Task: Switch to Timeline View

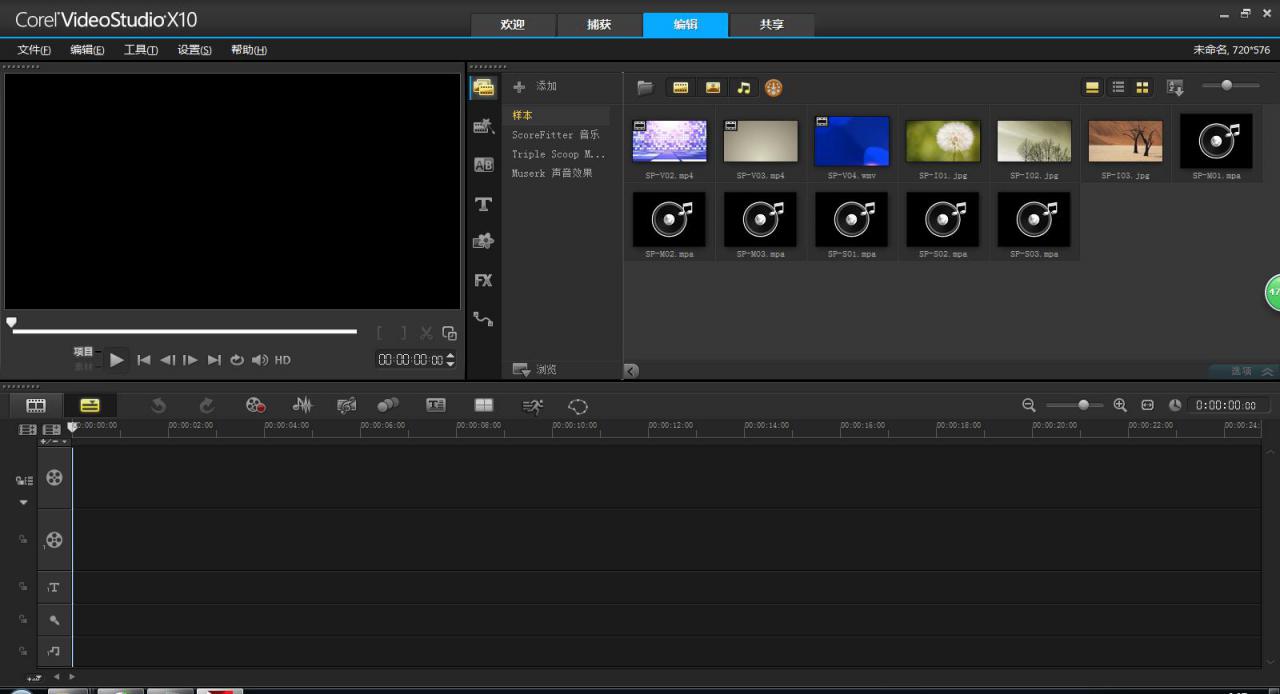Action: [90, 405]
